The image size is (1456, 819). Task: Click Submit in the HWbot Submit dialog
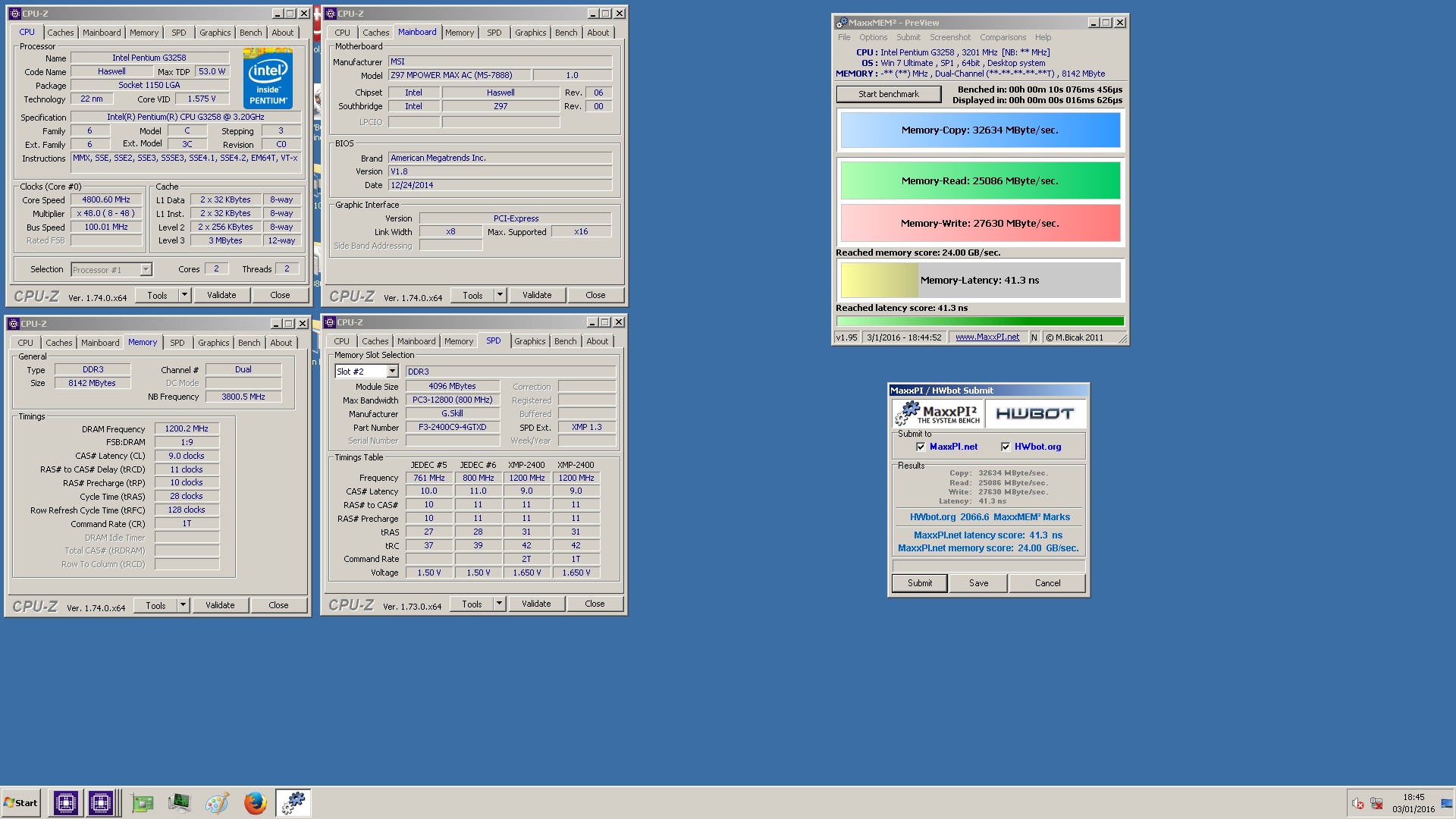pyautogui.click(x=920, y=583)
